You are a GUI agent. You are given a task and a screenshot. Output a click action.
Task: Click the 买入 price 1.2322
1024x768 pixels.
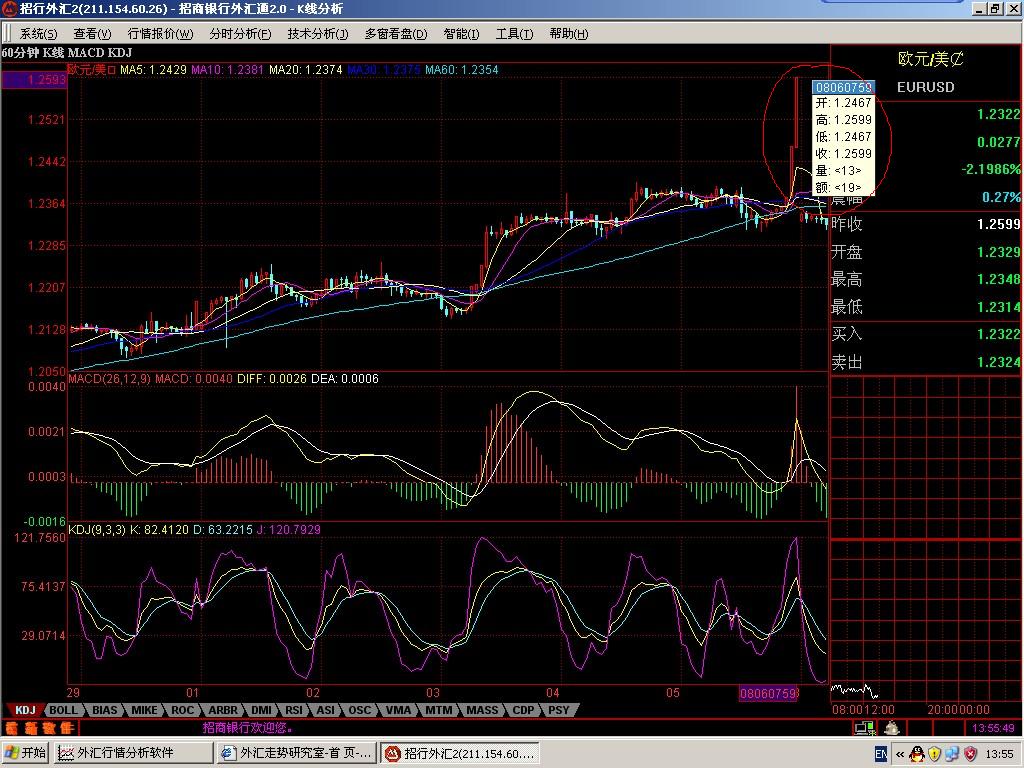point(999,334)
